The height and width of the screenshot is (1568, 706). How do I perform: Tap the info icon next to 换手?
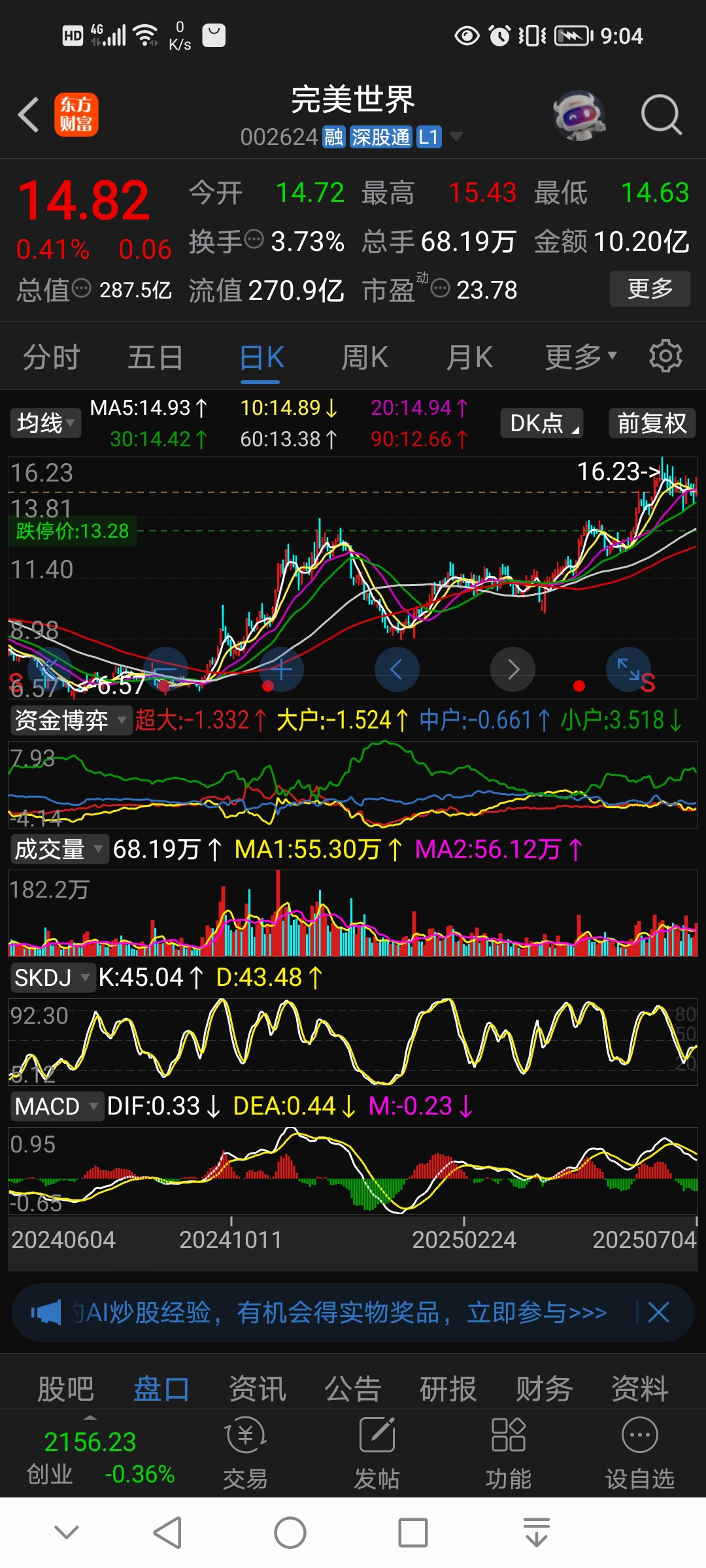(x=254, y=240)
